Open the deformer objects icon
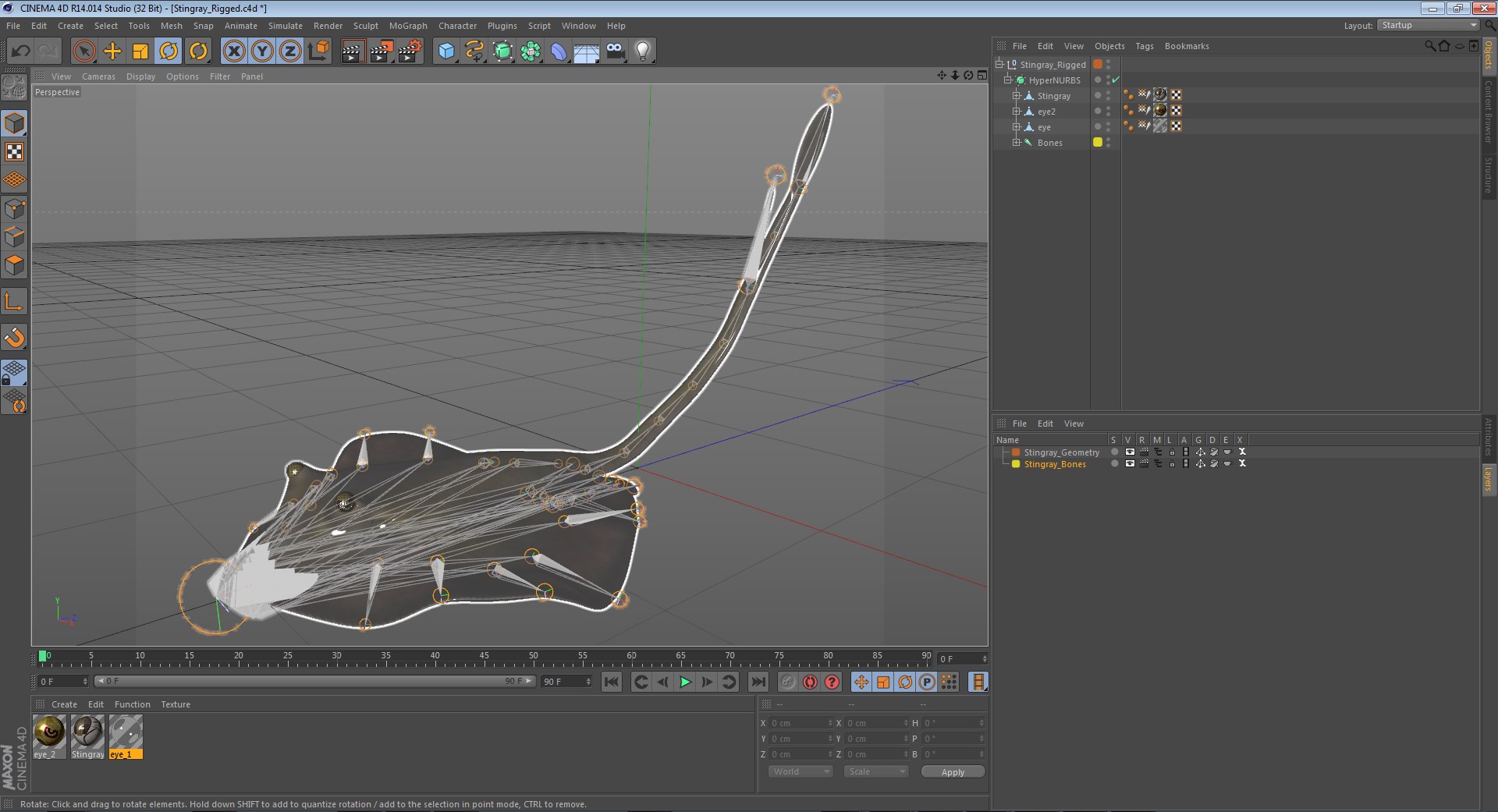Viewport: 1498px width, 812px height. [x=559, y=51]
